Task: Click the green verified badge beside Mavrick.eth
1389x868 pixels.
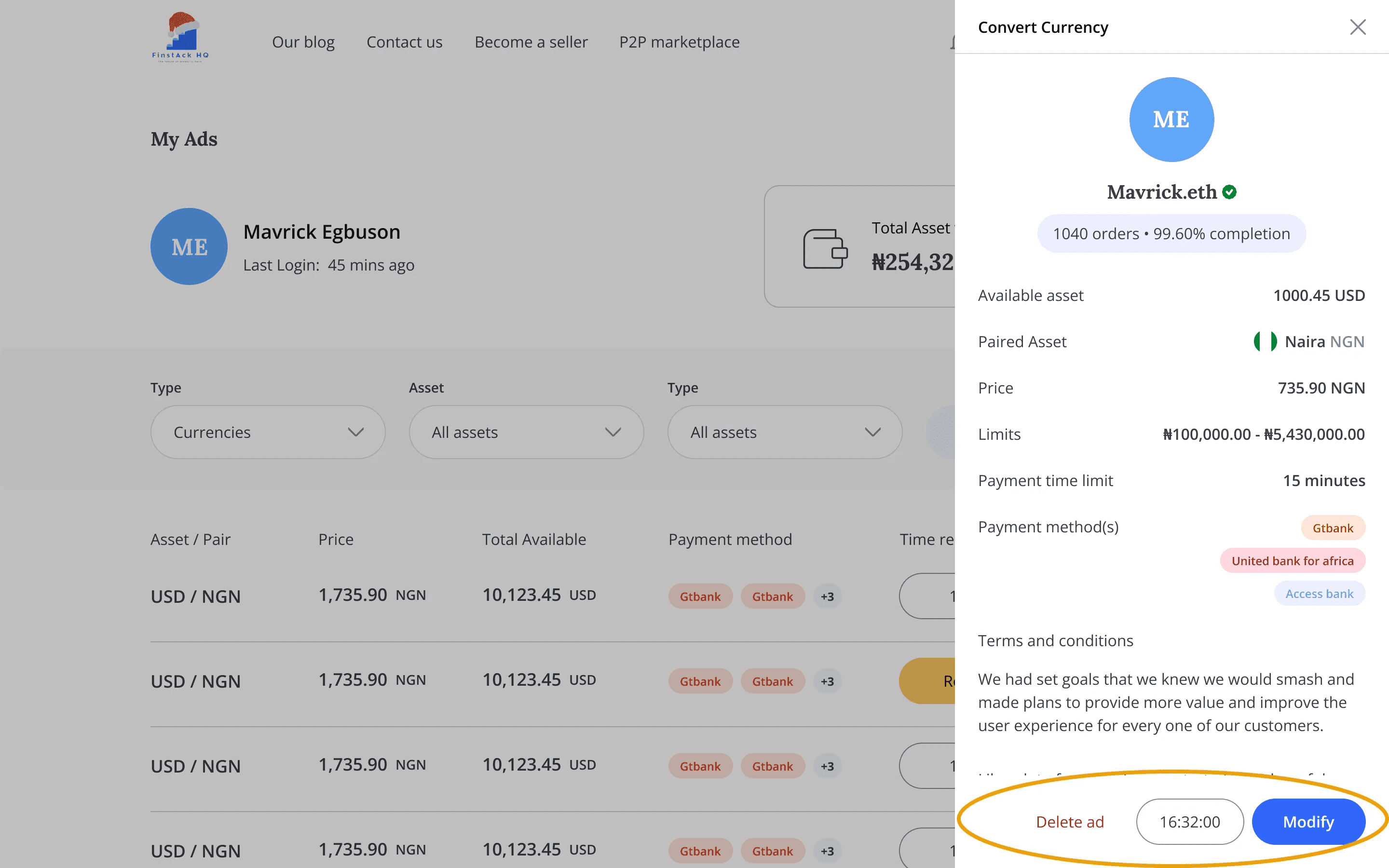Action: pyautogui.click(x=1229, y=192)
